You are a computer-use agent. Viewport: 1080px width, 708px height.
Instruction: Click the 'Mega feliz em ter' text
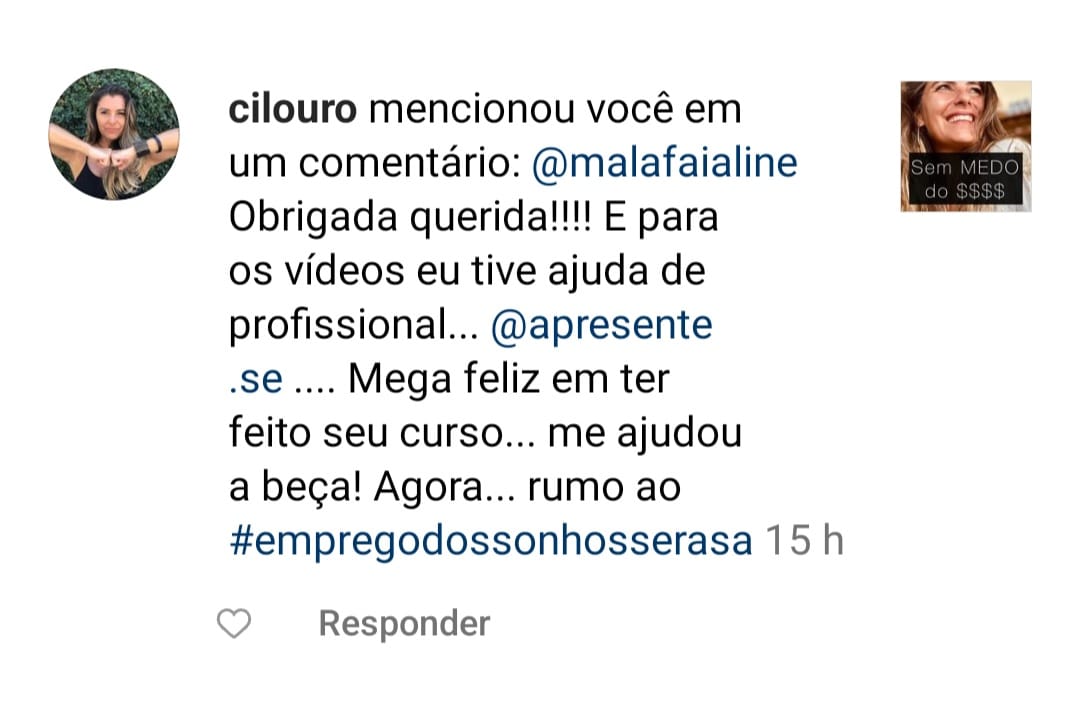508,379
